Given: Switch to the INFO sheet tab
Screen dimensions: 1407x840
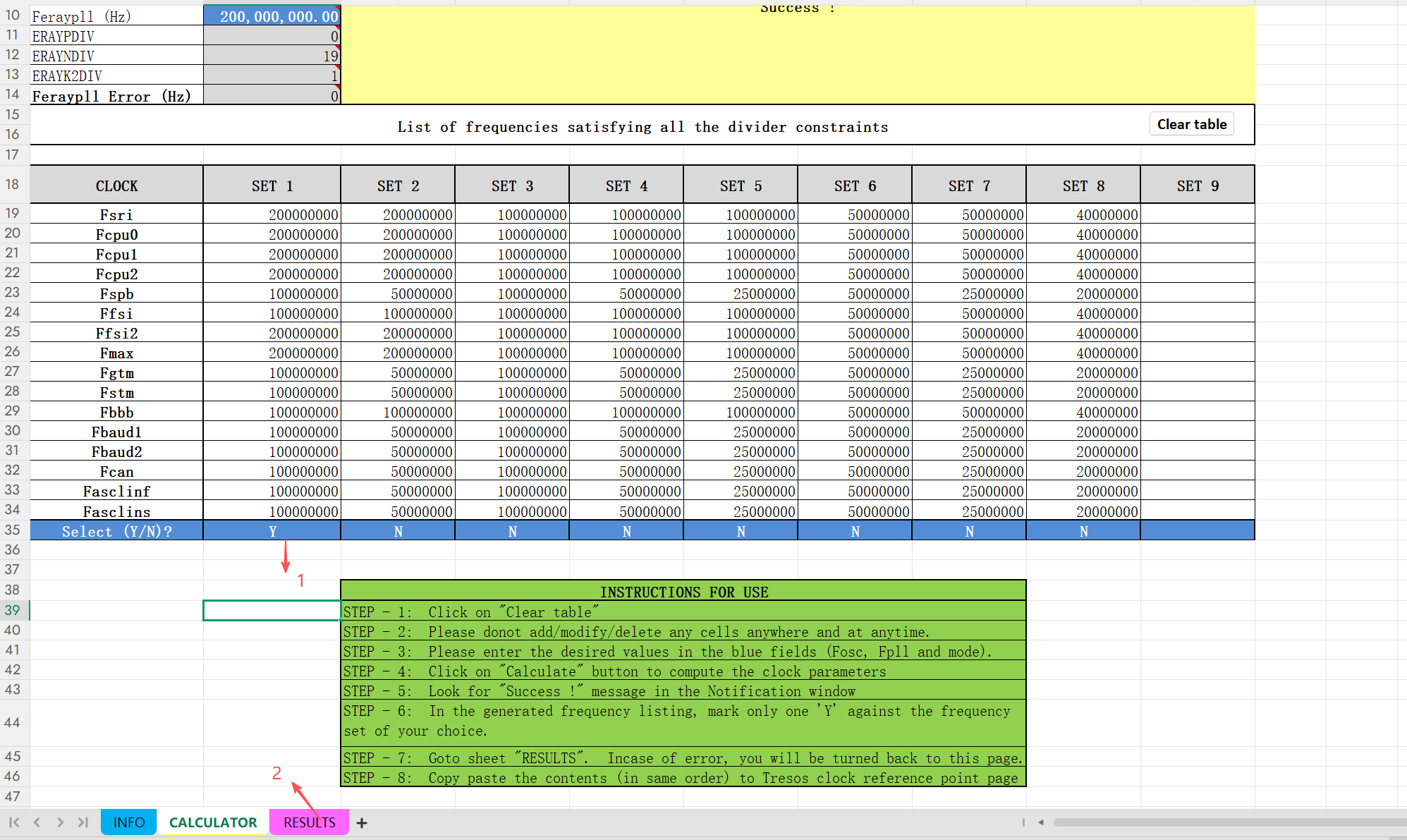Looking at the screenshot, I should pyautogui.click(x=128, y=822).
